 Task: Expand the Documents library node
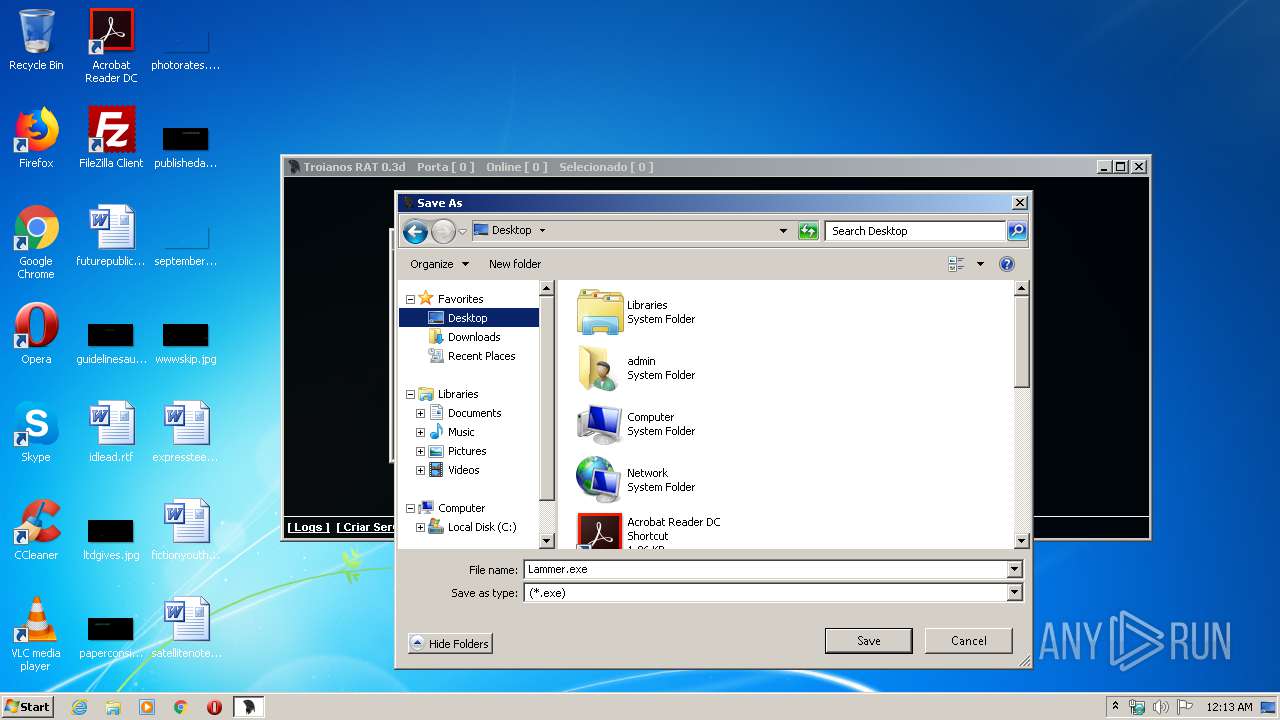point(421,413)
